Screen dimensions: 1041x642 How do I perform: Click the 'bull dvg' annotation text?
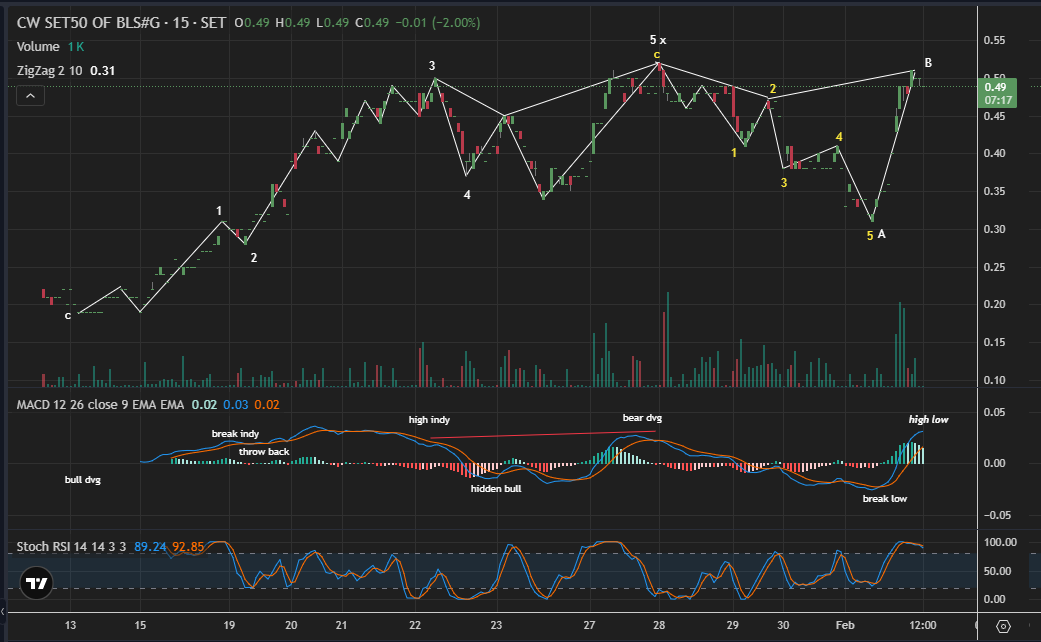point(82,479)
